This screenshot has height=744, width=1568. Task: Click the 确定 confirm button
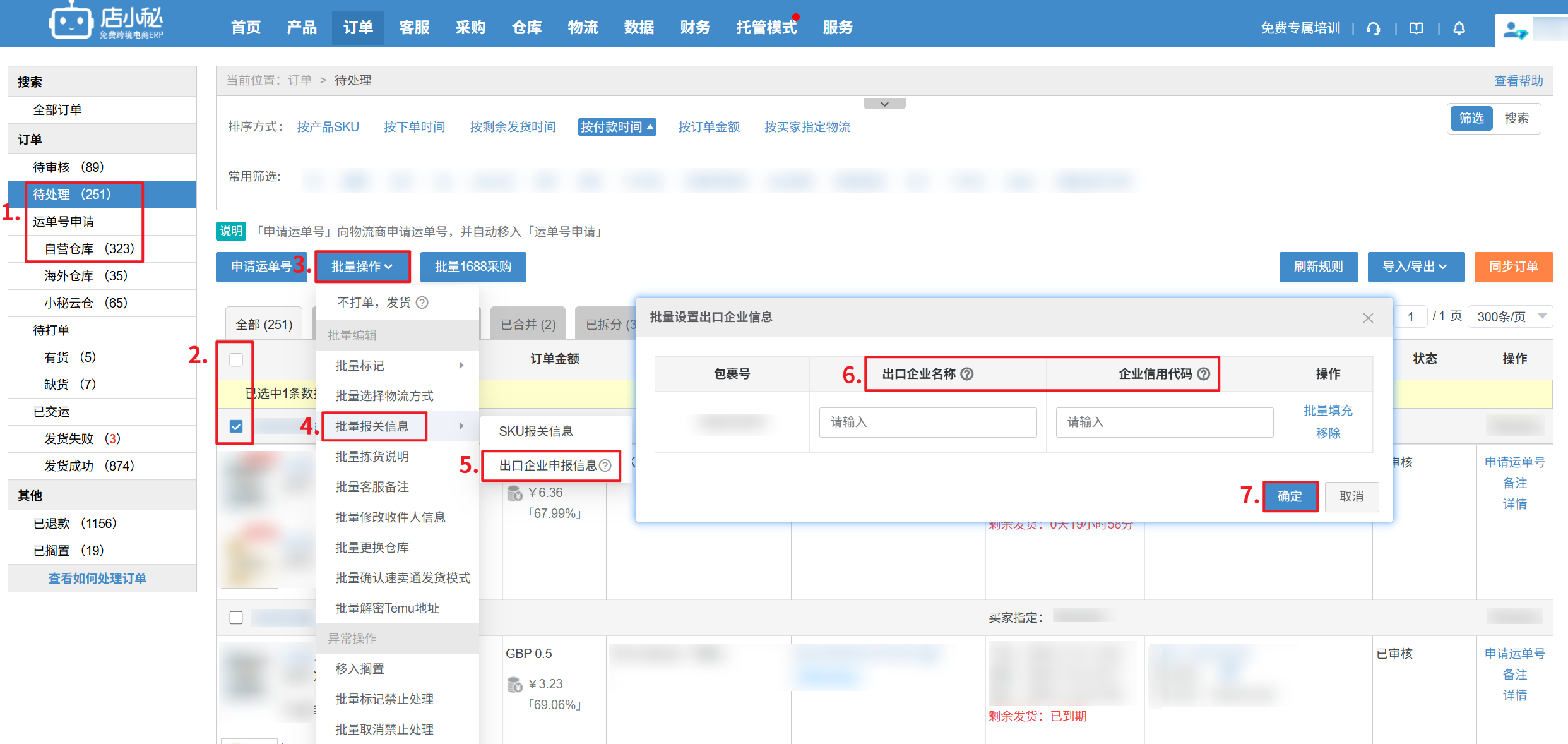pyautogui.click(x=1290, y=496)
